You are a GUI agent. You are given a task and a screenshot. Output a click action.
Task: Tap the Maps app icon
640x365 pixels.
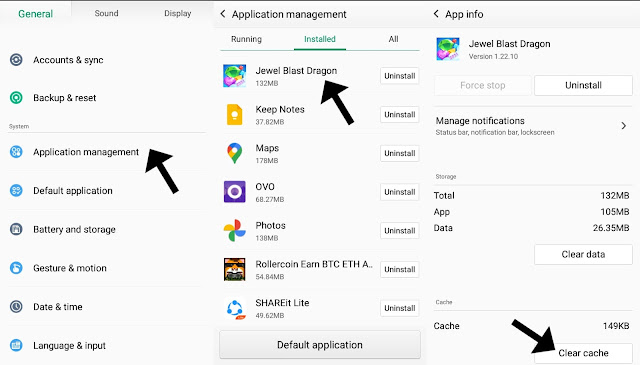(235, 153)
